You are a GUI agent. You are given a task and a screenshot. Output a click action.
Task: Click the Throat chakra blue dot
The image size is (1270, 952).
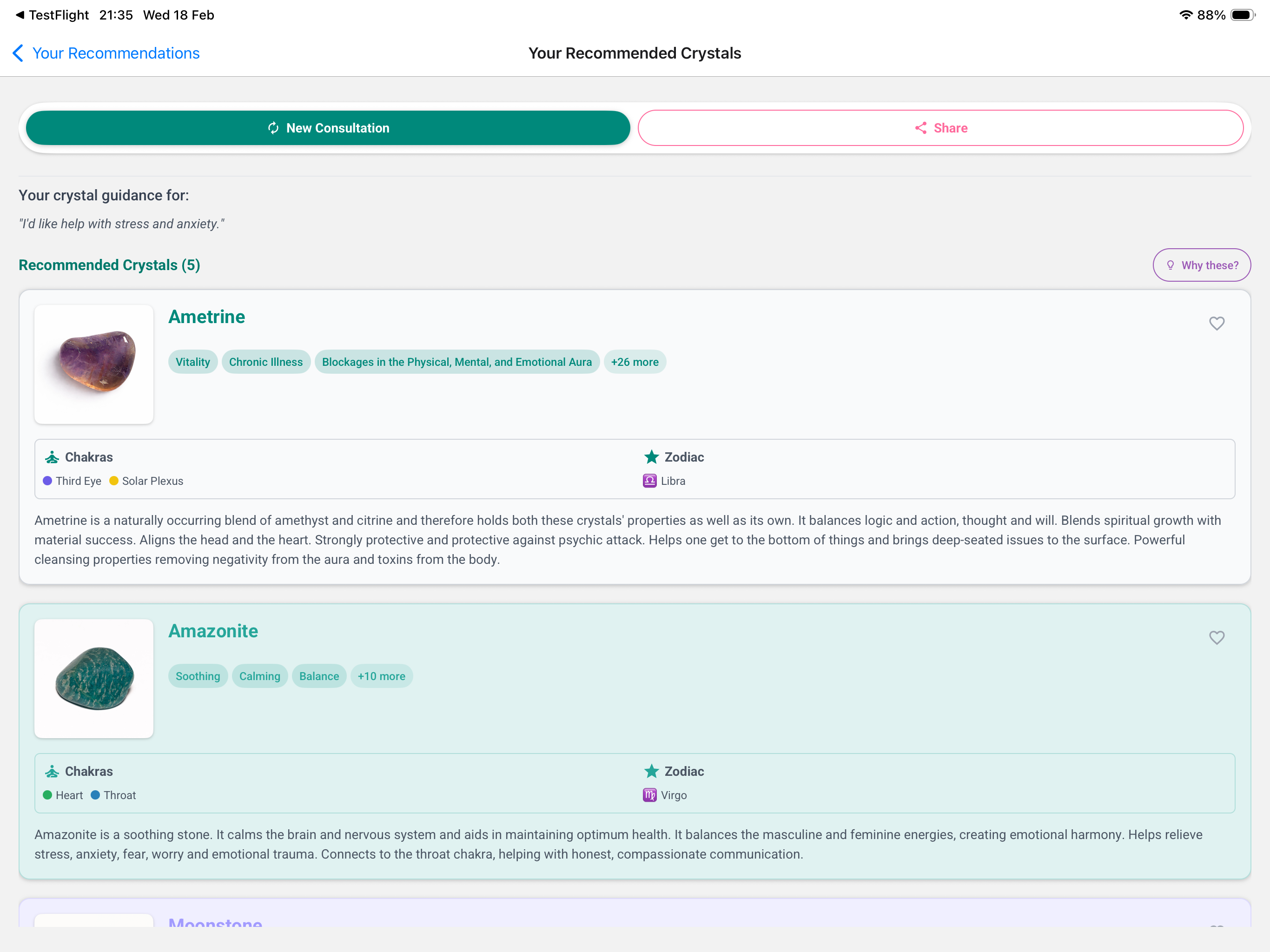click(x=95, y=795)
